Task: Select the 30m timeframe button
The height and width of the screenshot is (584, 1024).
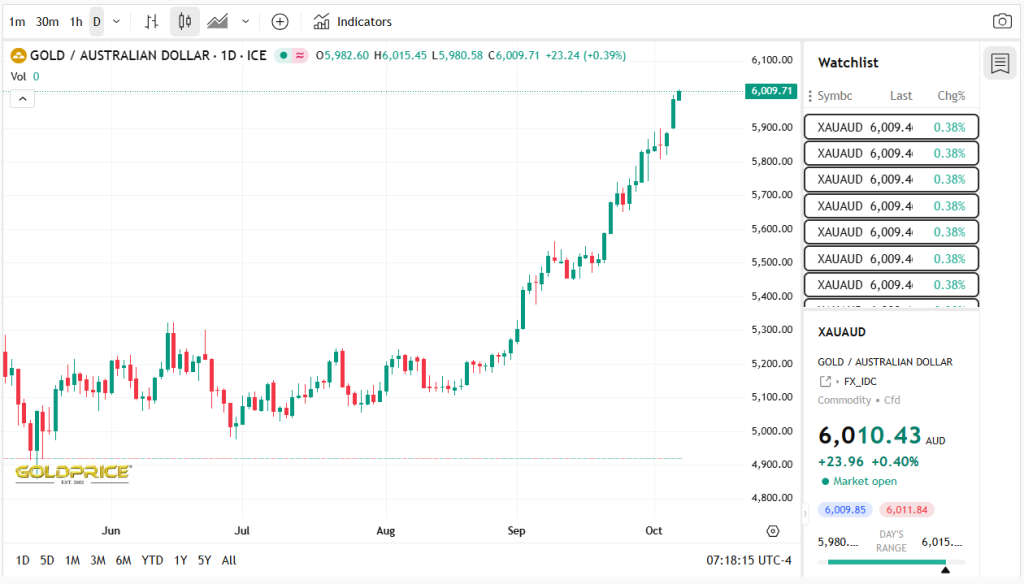Action: (45, 20)
